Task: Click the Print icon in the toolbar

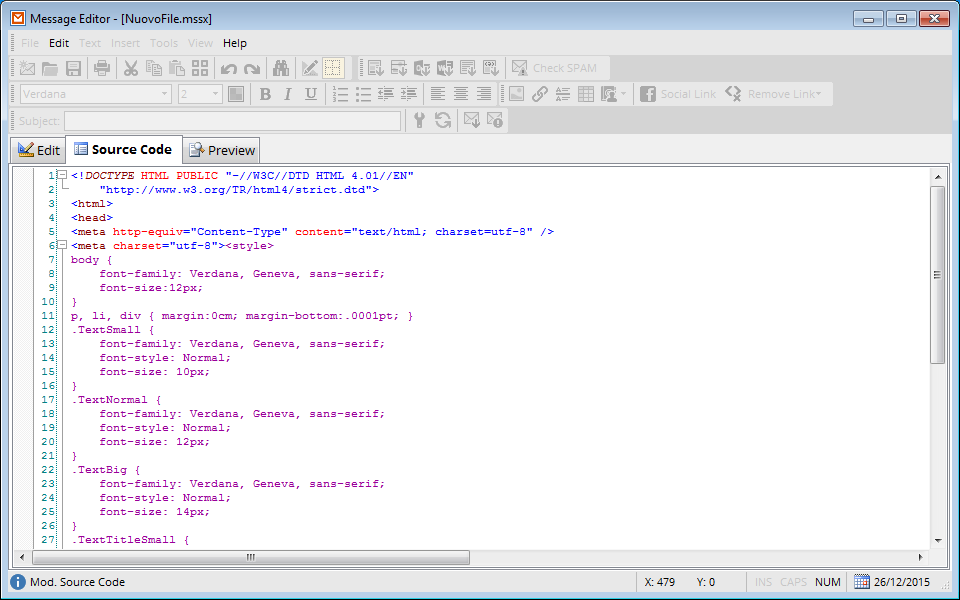Action: point(101,68)
